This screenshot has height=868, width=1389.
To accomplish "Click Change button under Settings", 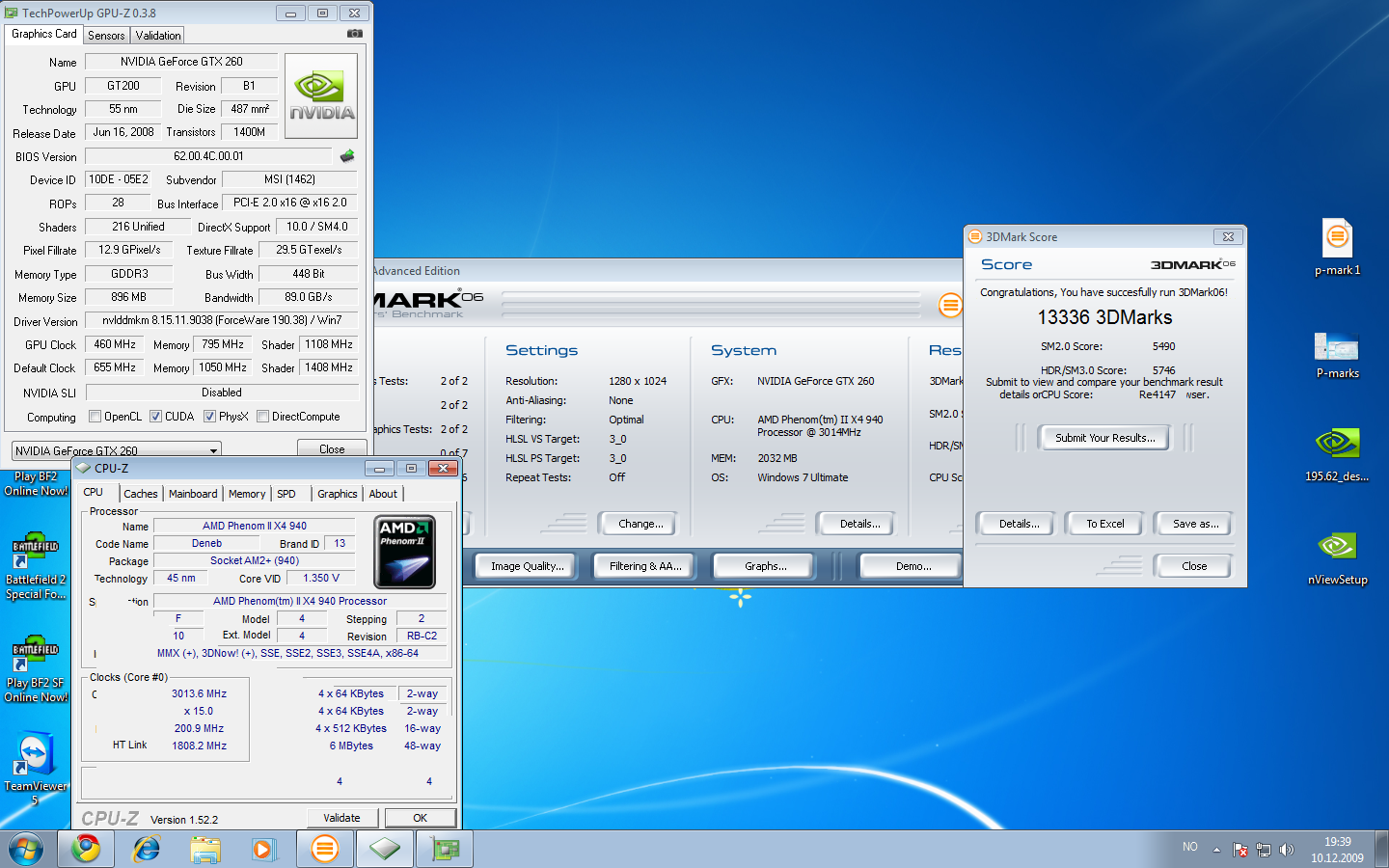I will [640, 524].
